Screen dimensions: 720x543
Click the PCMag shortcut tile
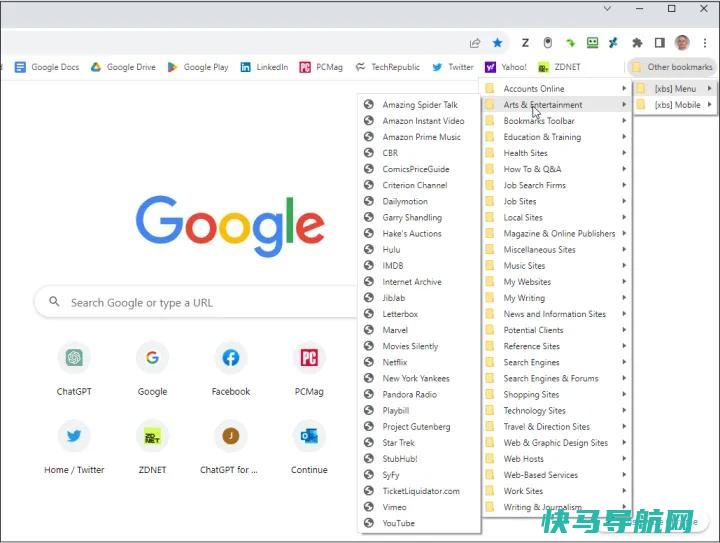(x=309, y=369)
